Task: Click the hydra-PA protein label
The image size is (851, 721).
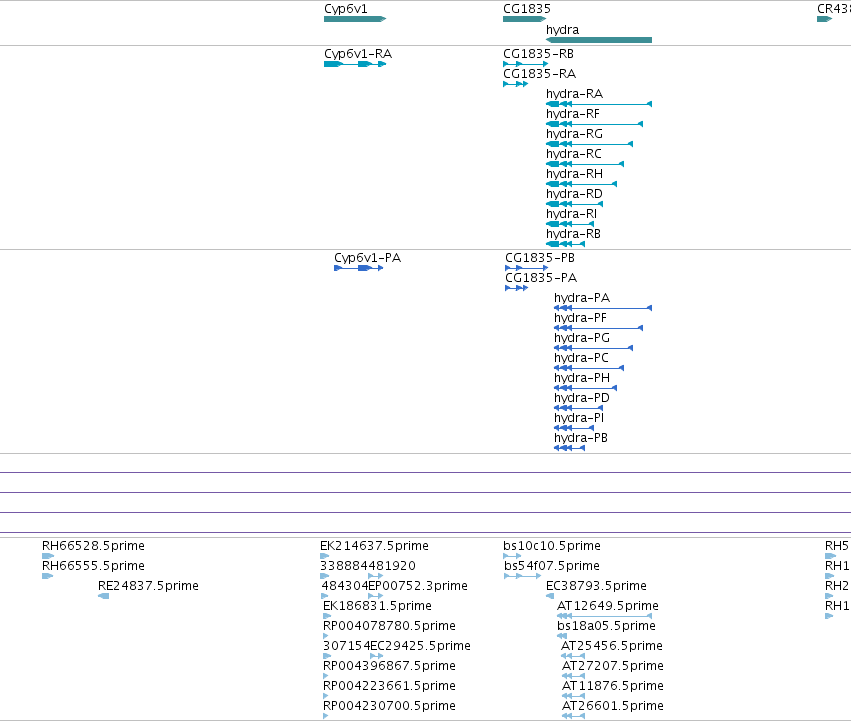Action: click(582, 299)
